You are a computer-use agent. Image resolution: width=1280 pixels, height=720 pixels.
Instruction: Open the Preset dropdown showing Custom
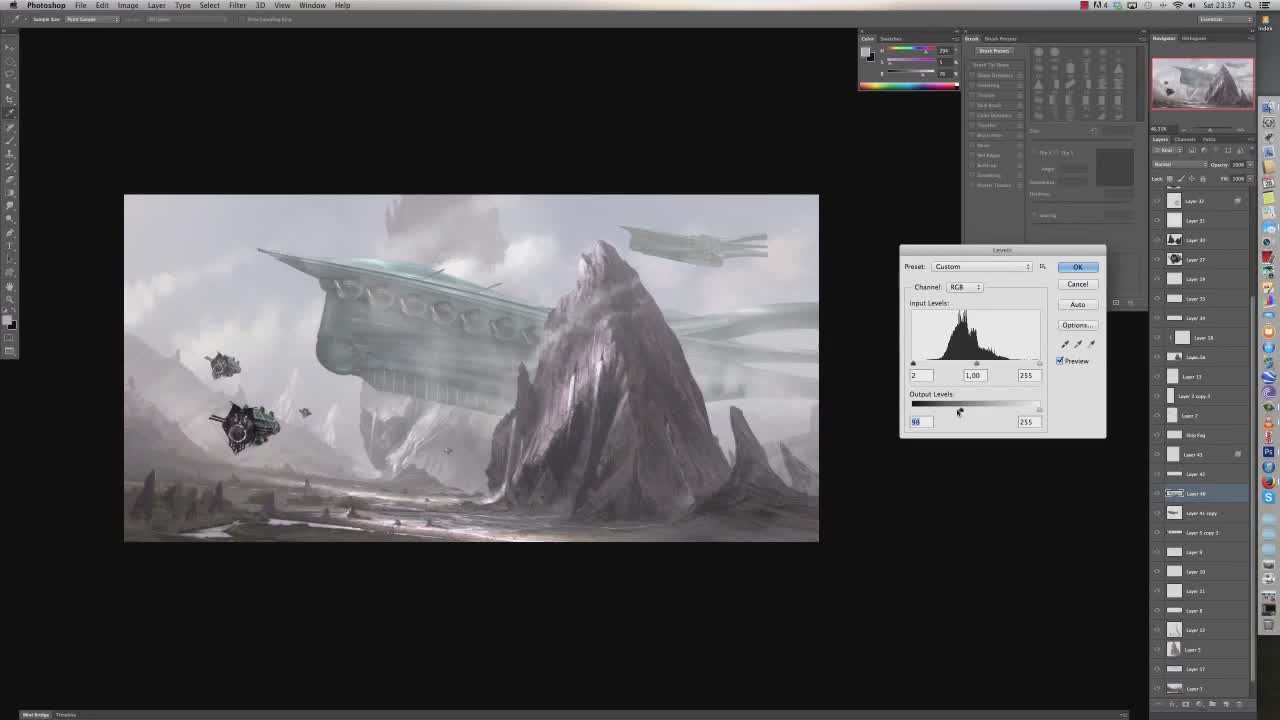coord(981,267)
